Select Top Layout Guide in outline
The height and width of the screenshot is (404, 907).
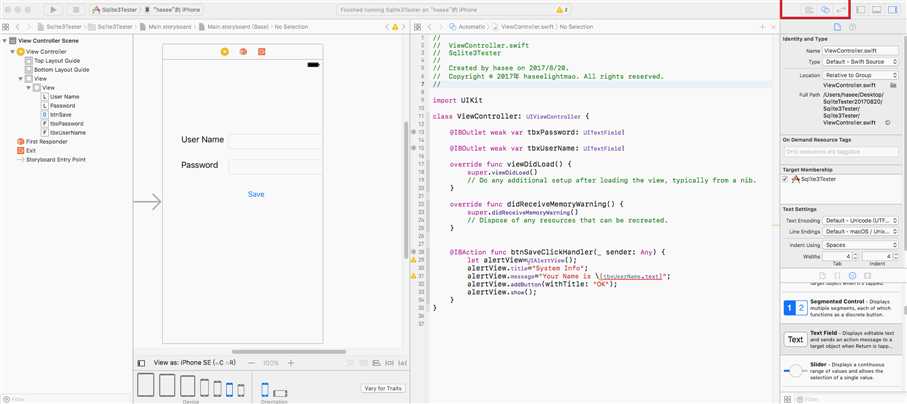[x=52, y=61]
